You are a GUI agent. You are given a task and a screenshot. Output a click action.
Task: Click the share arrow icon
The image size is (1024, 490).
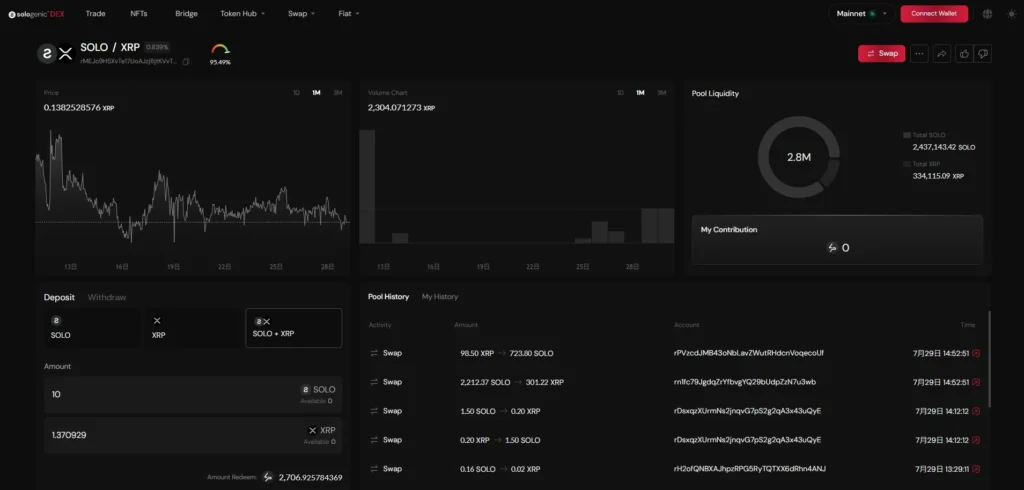[942, 54]
